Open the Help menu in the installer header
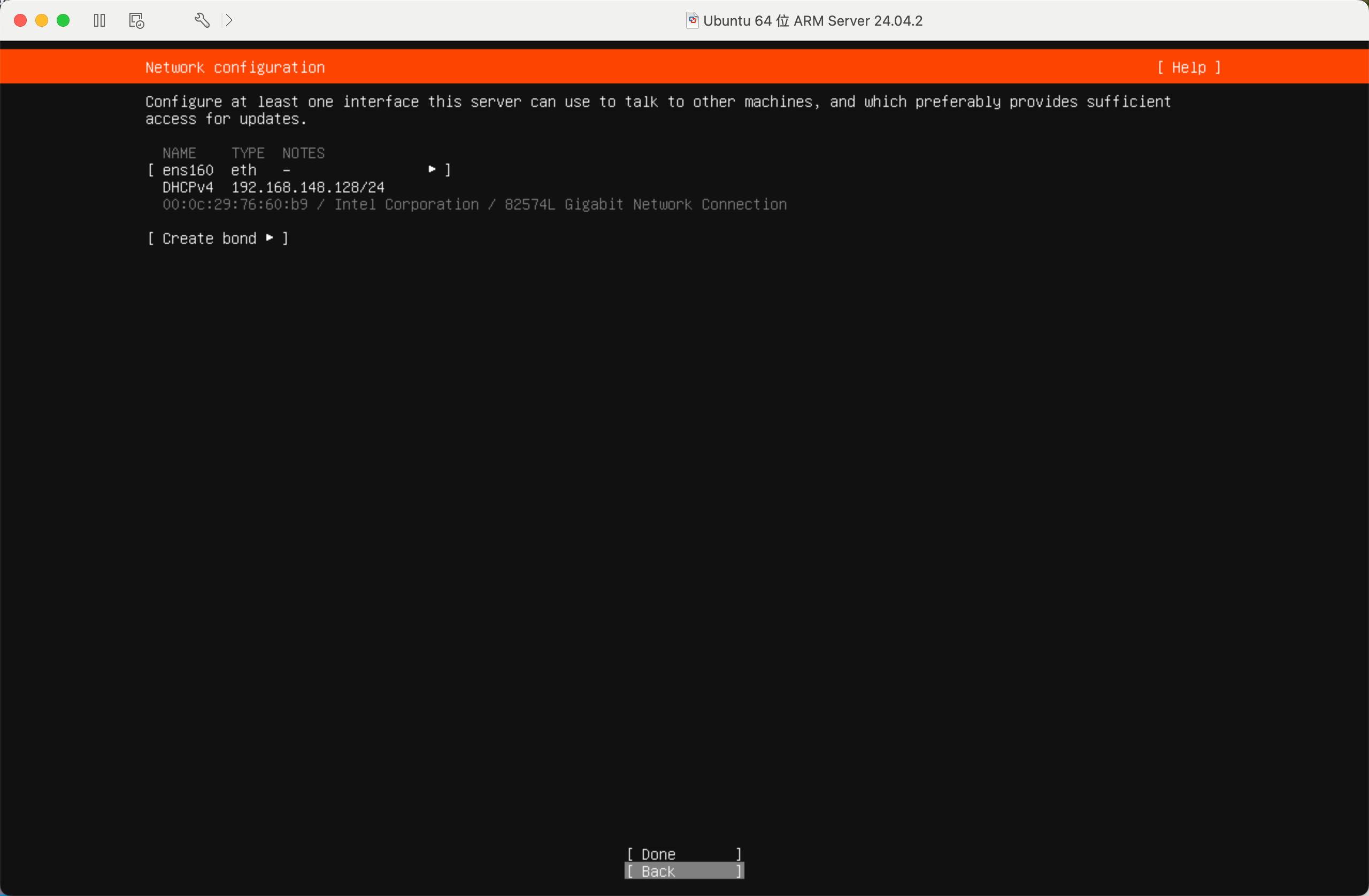Image resolution: width=1369 pixels, height=896 pixels. click(1189, 68)
